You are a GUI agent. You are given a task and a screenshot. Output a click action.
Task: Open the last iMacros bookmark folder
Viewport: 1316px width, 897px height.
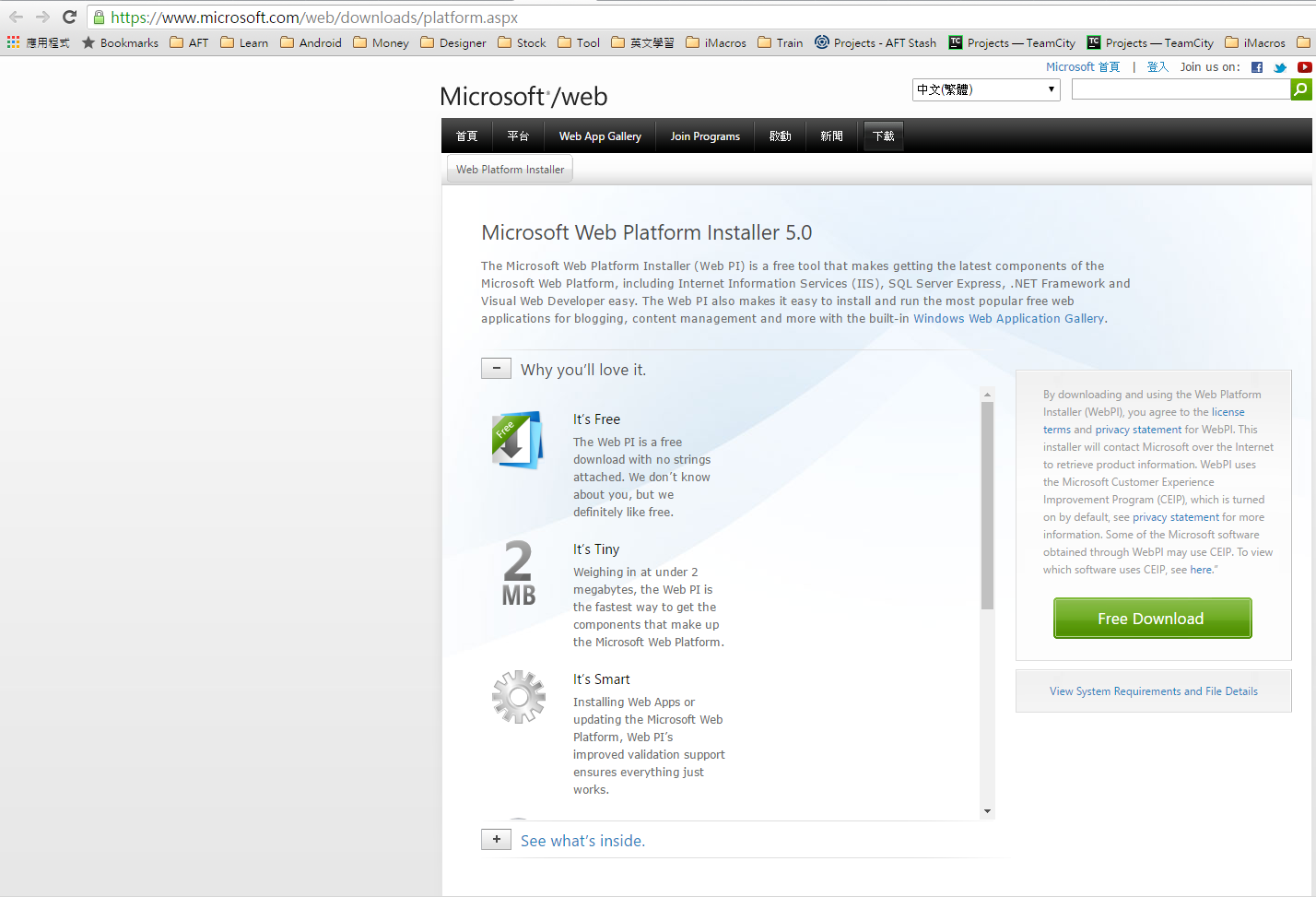(x=1255, y=42)
